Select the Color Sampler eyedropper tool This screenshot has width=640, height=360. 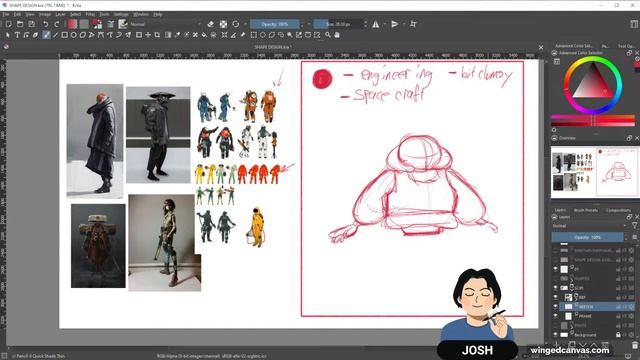click(177, 35)
